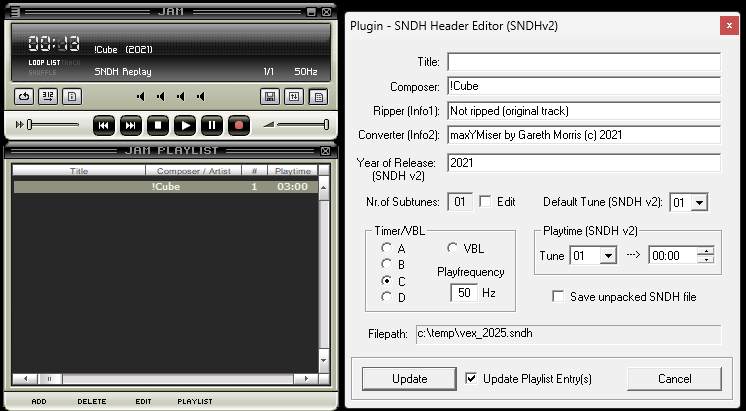The width and height of the screenshot is (746, 411).
Task: Increase playtime with the up stepper arrow
Action: [x=707, y=251]
